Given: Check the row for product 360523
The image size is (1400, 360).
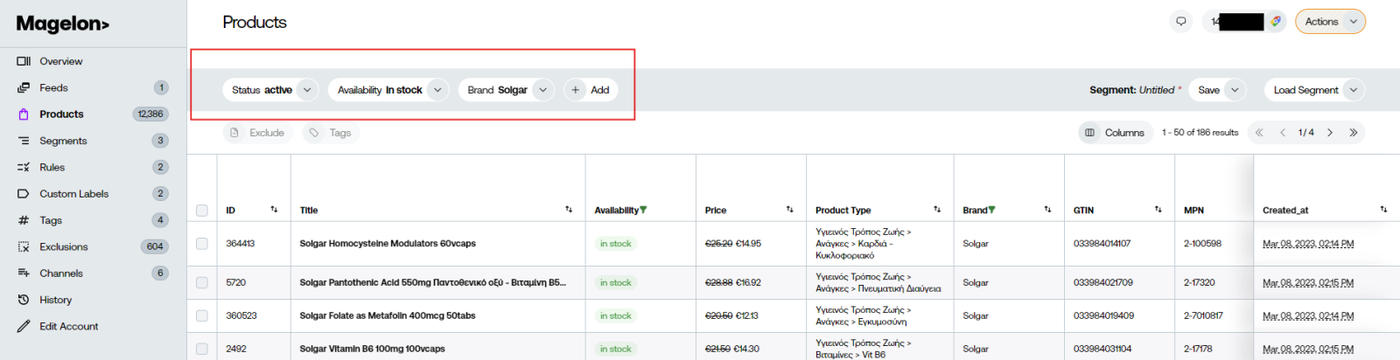Looking at the screenshot, I should (x=202, y=316).
